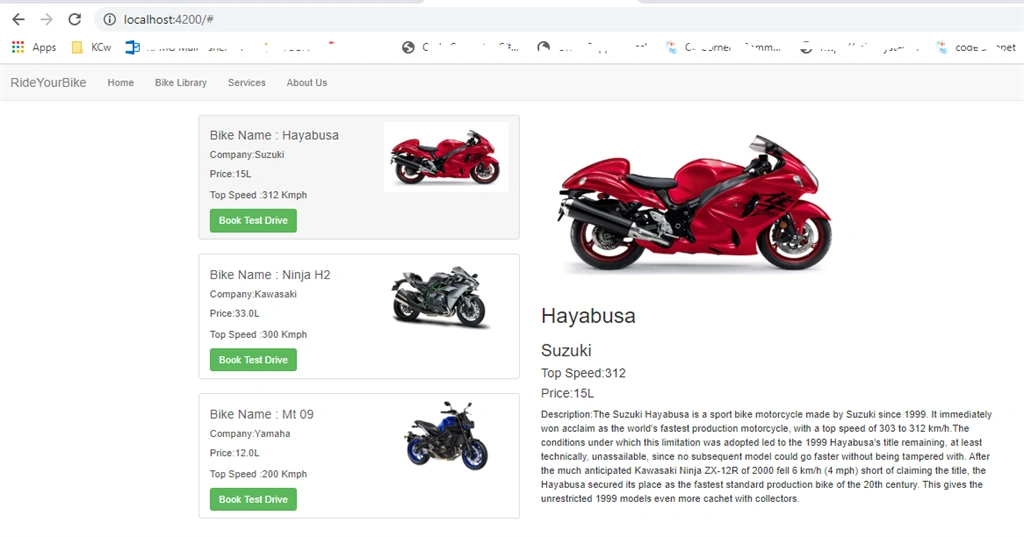
Task: Click 'Top Speed :312 Kmph' text
Action: coord(258,195)
